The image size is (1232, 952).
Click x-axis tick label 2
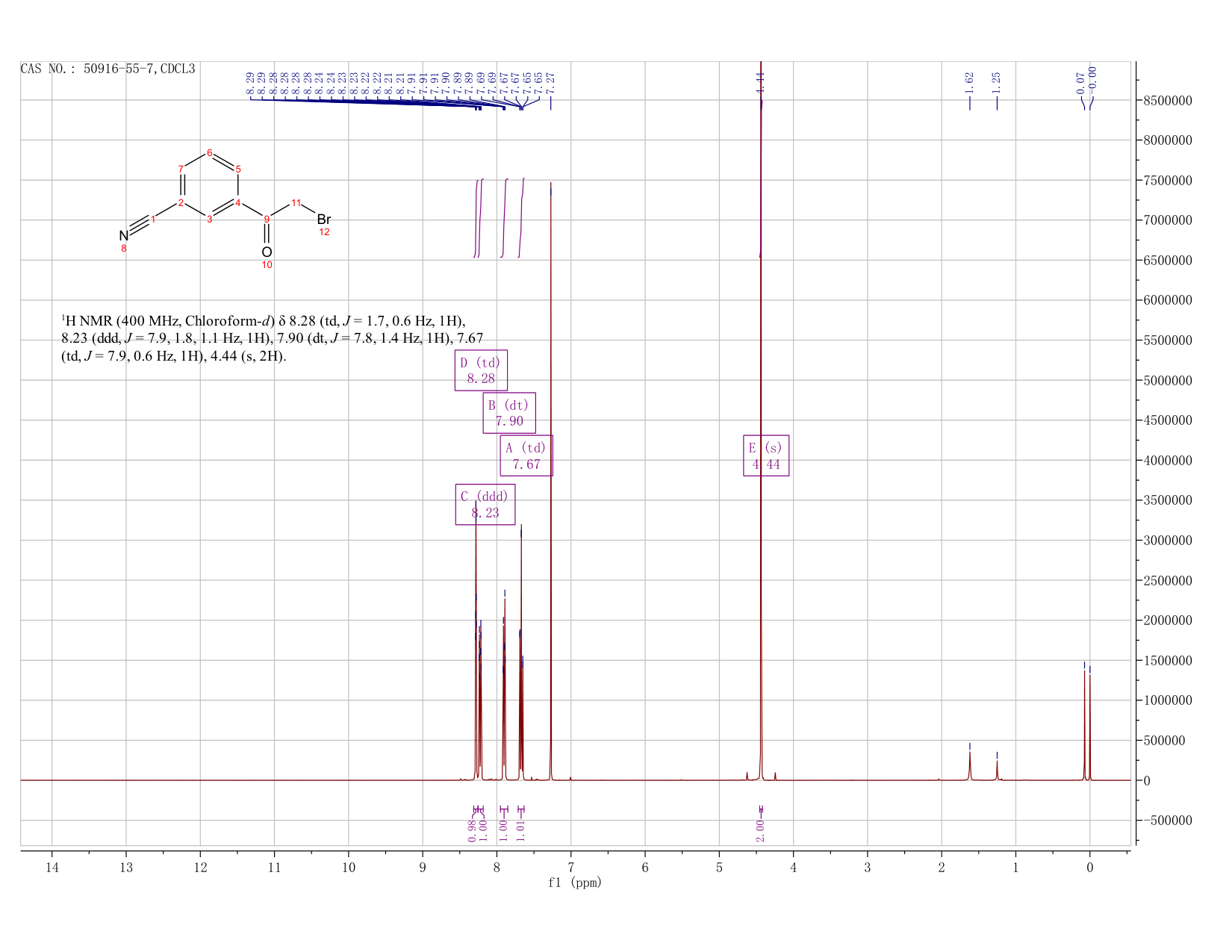click(x=942, y=868)
